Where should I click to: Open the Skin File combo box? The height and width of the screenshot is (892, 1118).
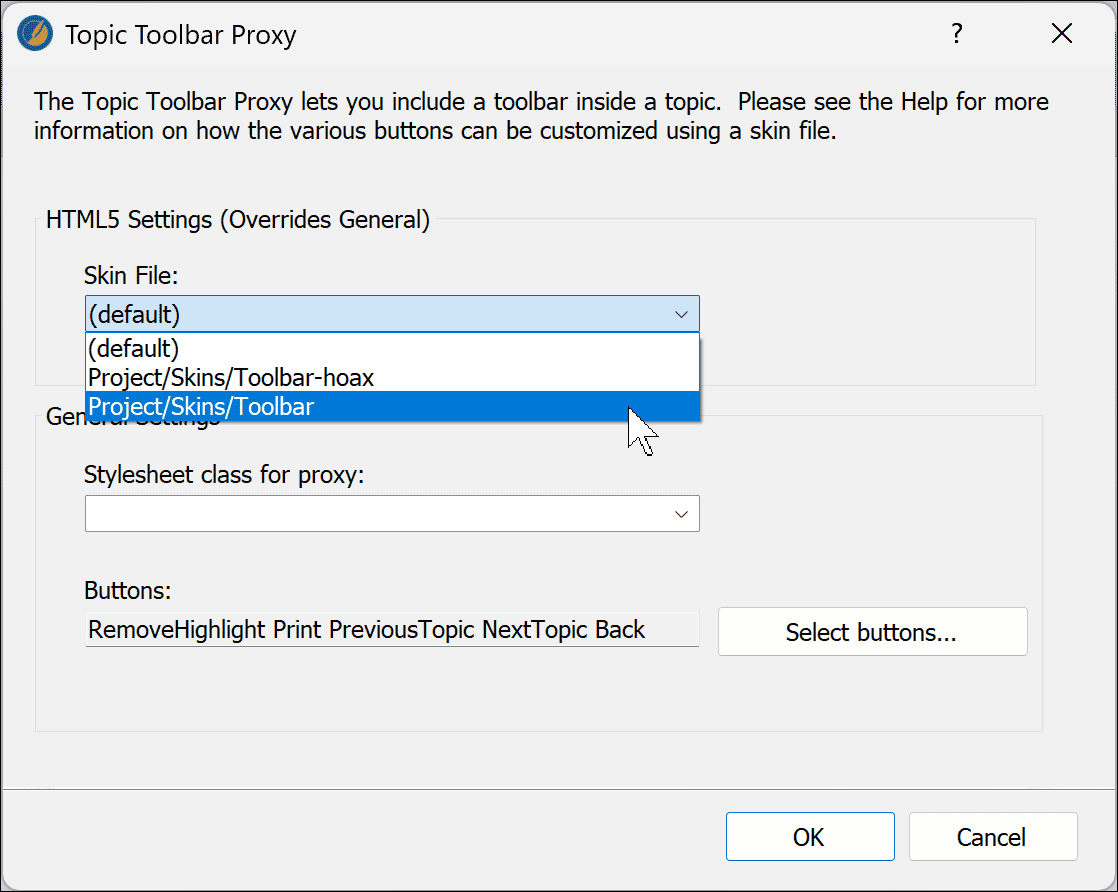point(390,313)
